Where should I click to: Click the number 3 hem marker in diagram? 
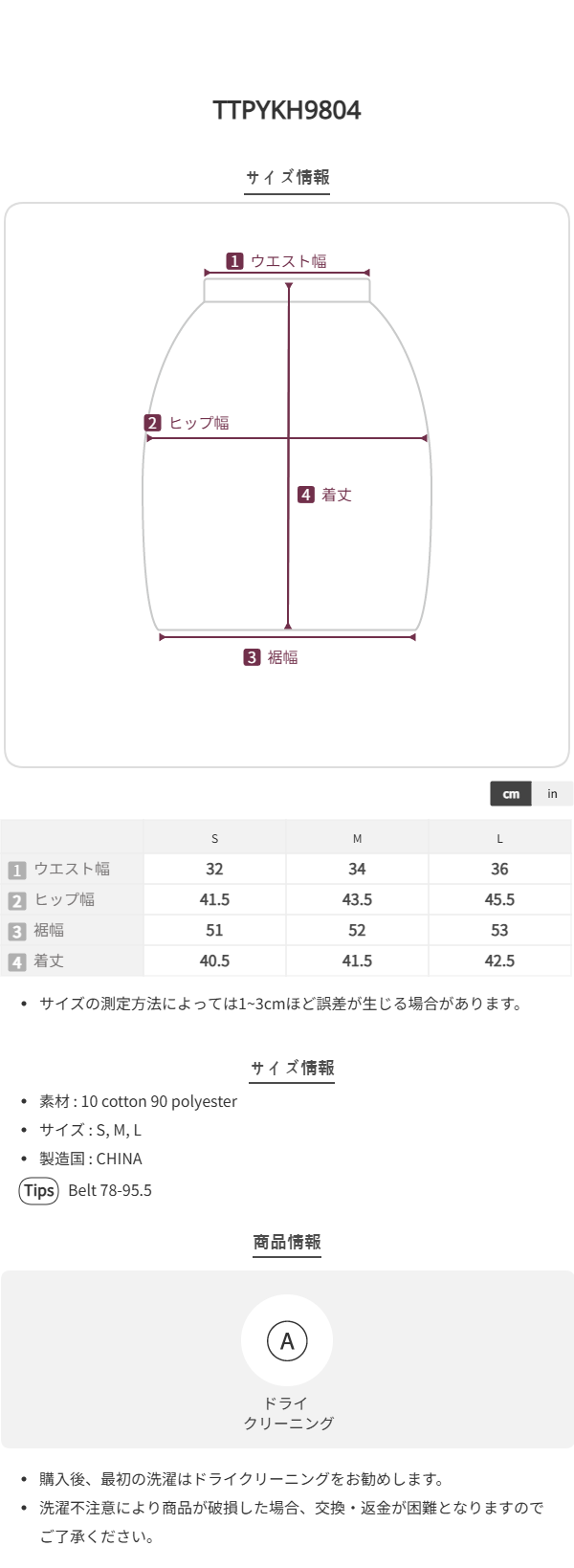point(252,657)
